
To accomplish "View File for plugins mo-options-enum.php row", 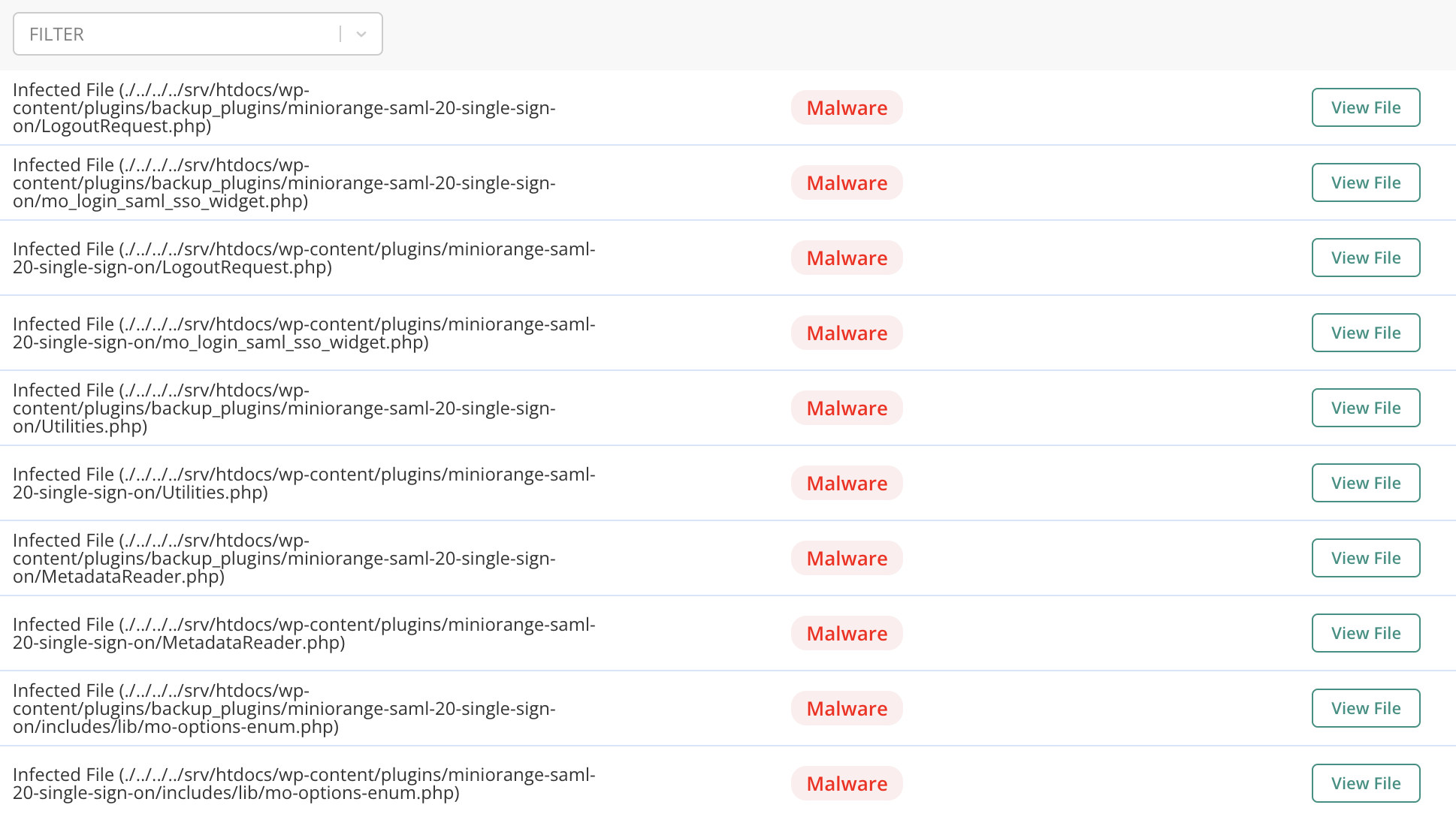I will pyautogui.click(x=1365, y=784).
